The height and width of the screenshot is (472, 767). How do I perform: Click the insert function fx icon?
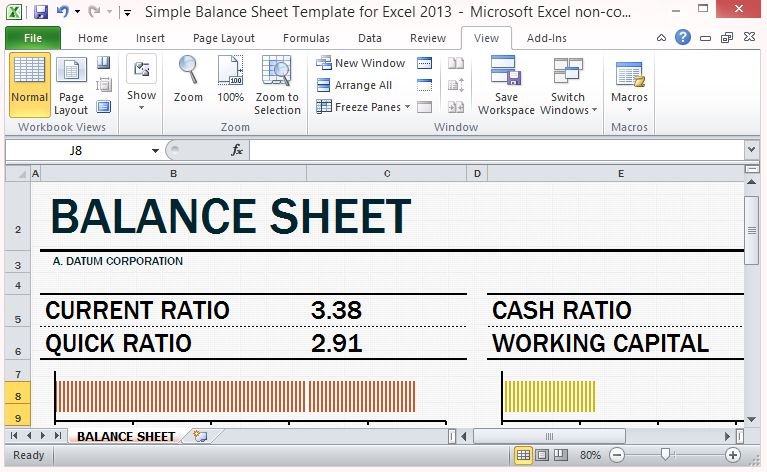(x=237, y=150)
